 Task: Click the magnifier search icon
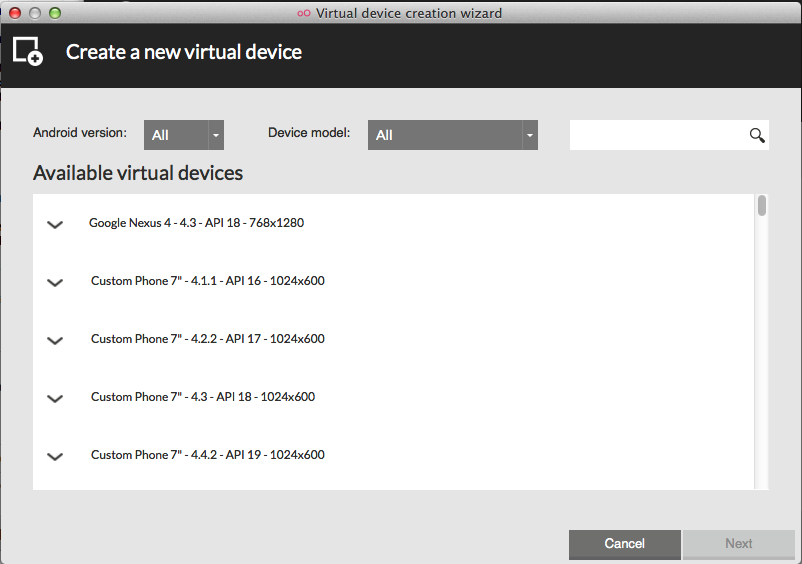click(x=757, y=135)
